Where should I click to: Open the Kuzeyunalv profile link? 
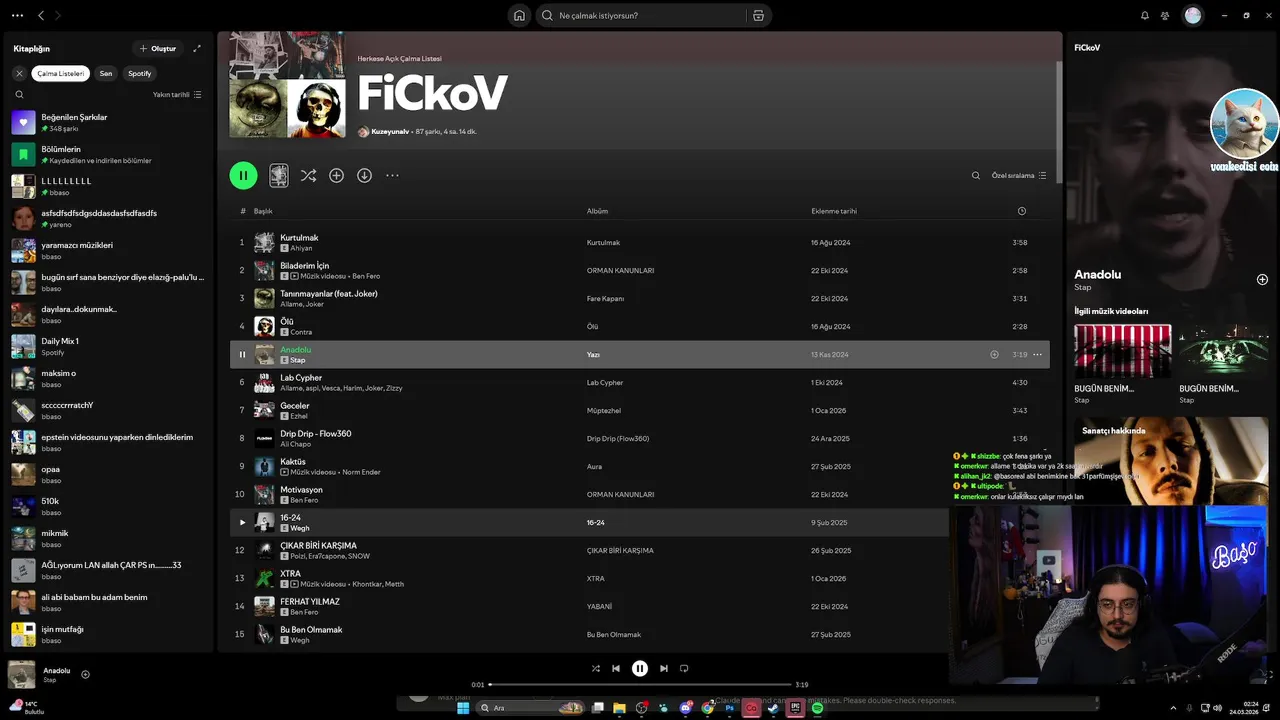point(389,132)
